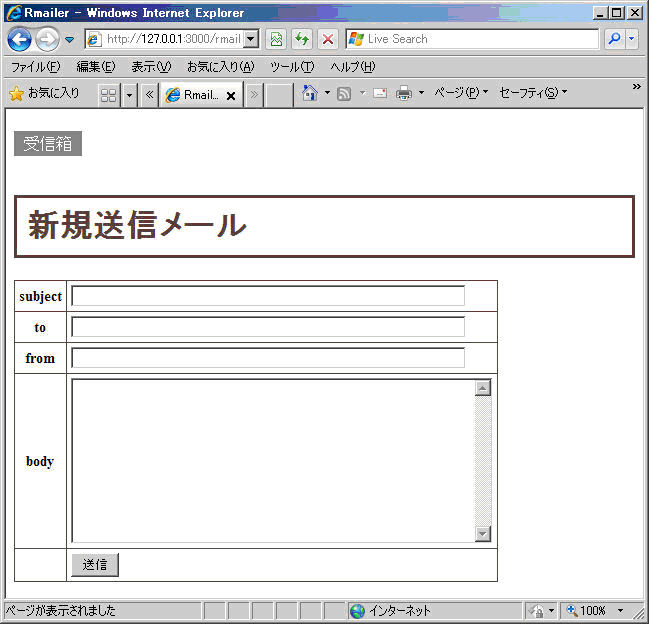
Task: Click the 新規送信メール heading
Action: pyautogui.click(x=137, y=226)
